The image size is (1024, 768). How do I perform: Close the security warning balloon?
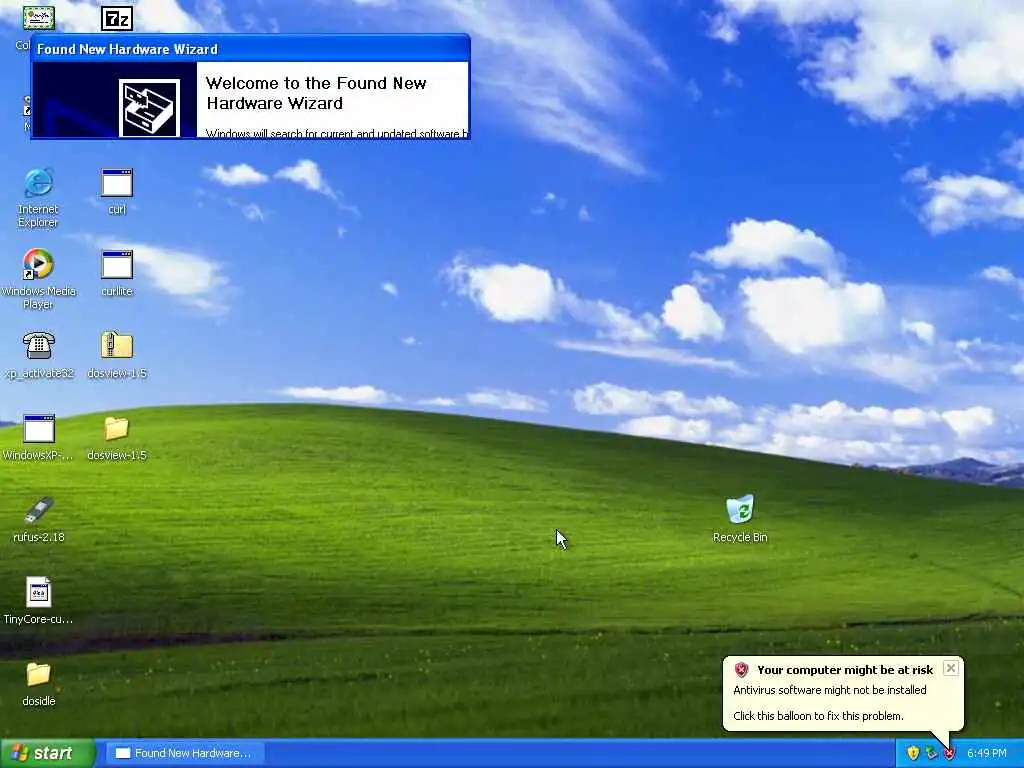(x=951, y=668)
